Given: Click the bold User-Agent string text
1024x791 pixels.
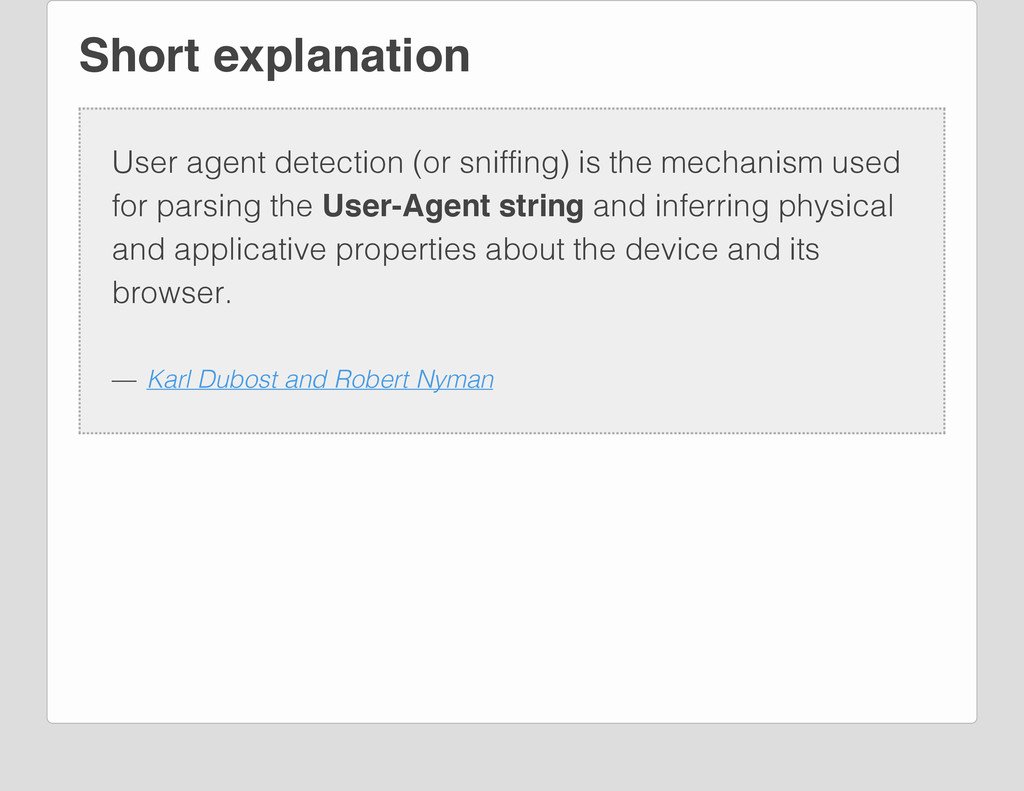Looking at the screenshot, I should point(453,206).
